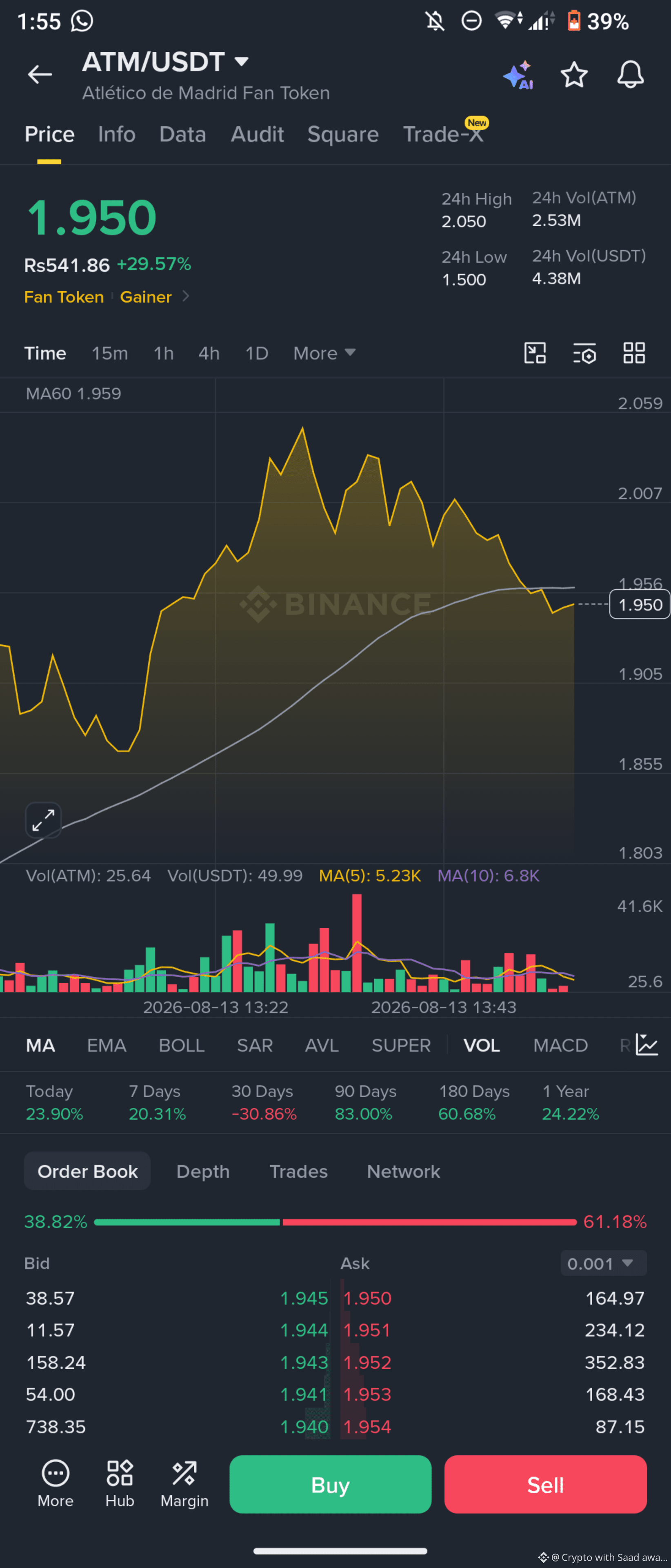Tap the green Buy button
Image resolution: width=671 pixels, height=1568 pixels.
click(330, 1484)
